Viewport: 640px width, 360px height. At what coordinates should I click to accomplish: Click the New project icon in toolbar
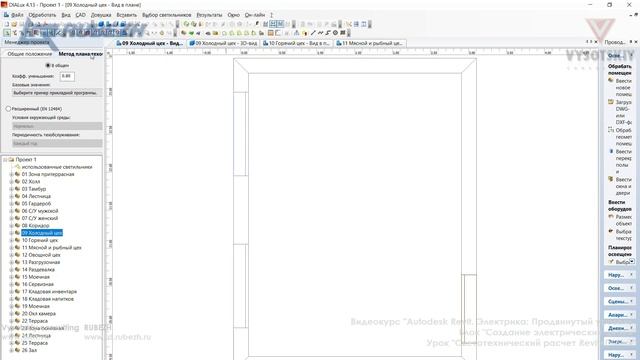[7, 24]
